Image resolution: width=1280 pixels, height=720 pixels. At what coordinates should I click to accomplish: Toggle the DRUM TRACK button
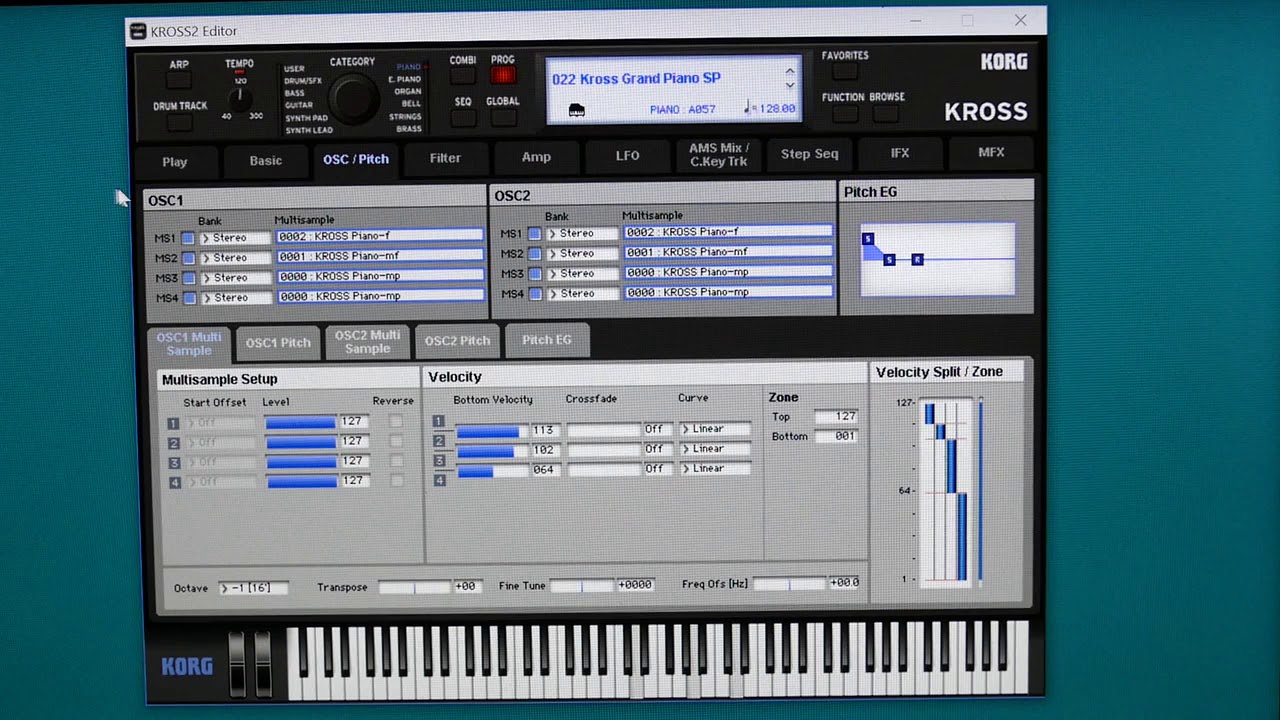[x=179, y=122]
